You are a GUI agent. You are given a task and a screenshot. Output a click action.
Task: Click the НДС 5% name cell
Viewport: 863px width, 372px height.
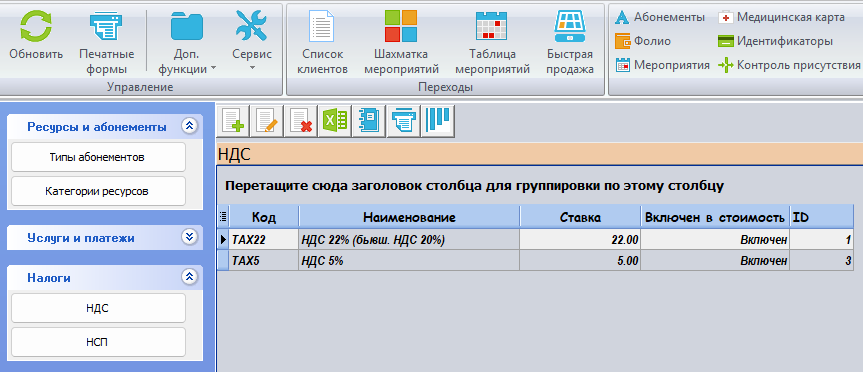coord(409,261)
